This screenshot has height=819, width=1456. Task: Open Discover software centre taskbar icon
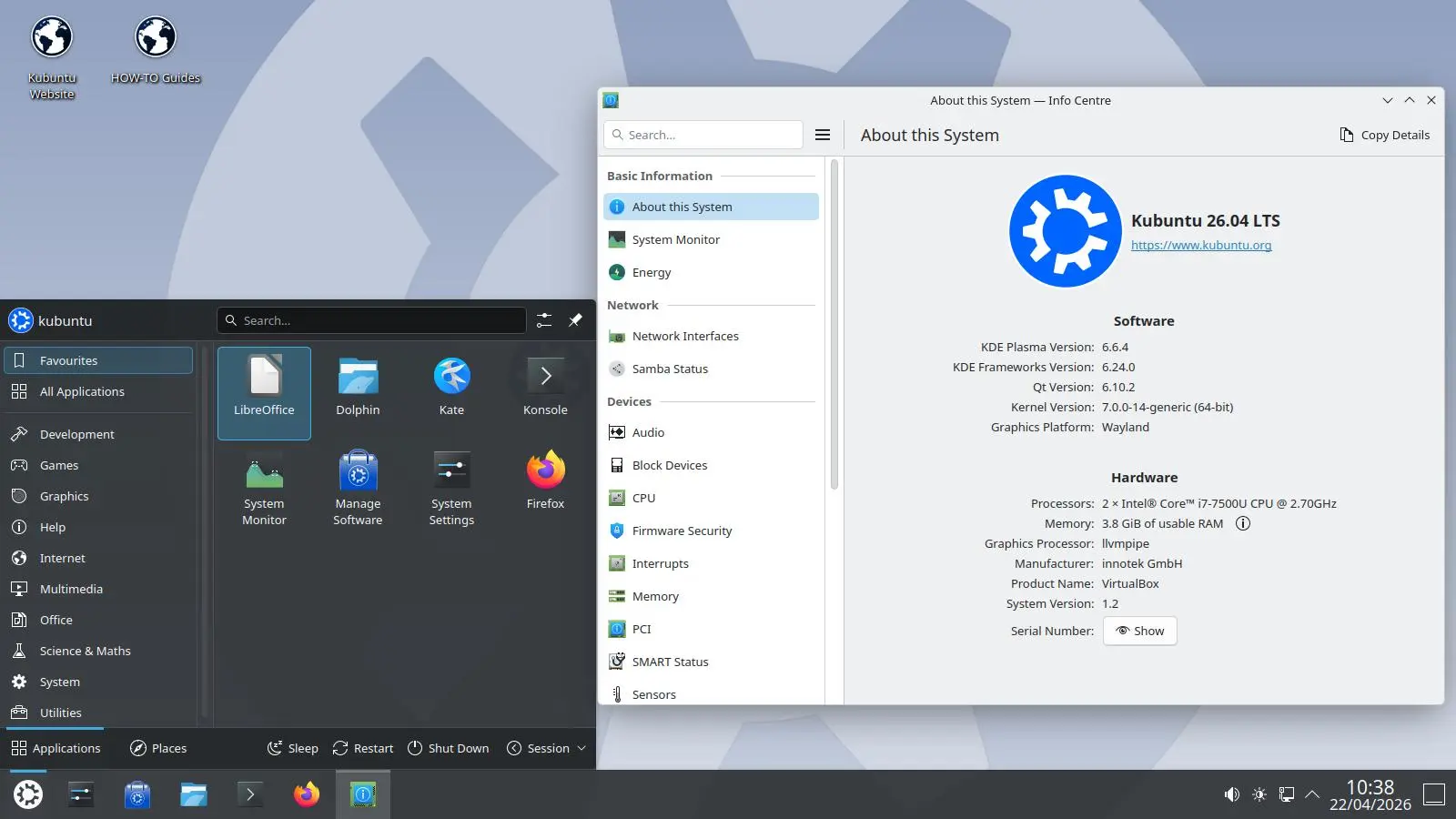(x=137, y=794)
